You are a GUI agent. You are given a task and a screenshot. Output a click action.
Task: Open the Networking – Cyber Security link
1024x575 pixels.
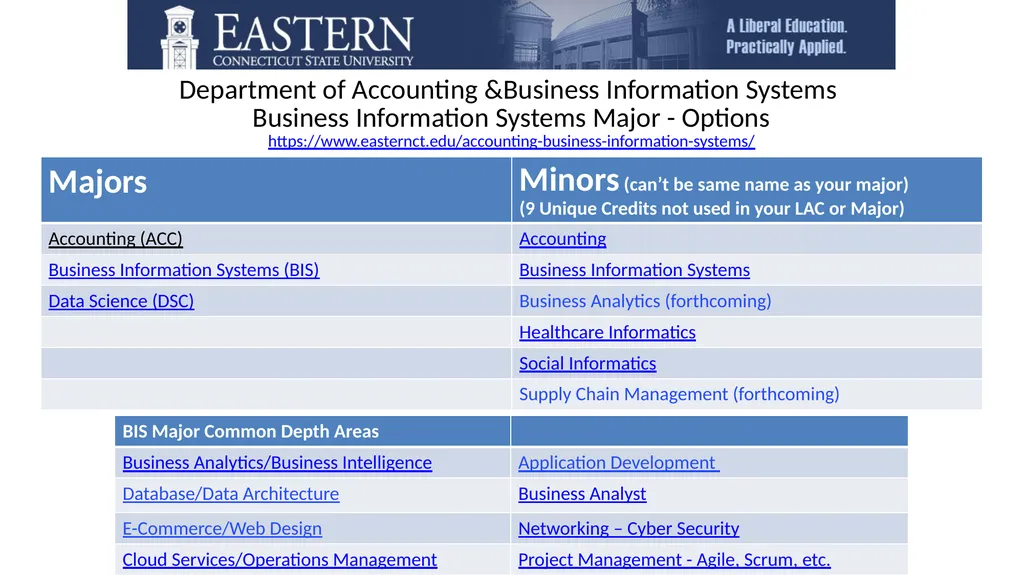click(x=629, y=528)
